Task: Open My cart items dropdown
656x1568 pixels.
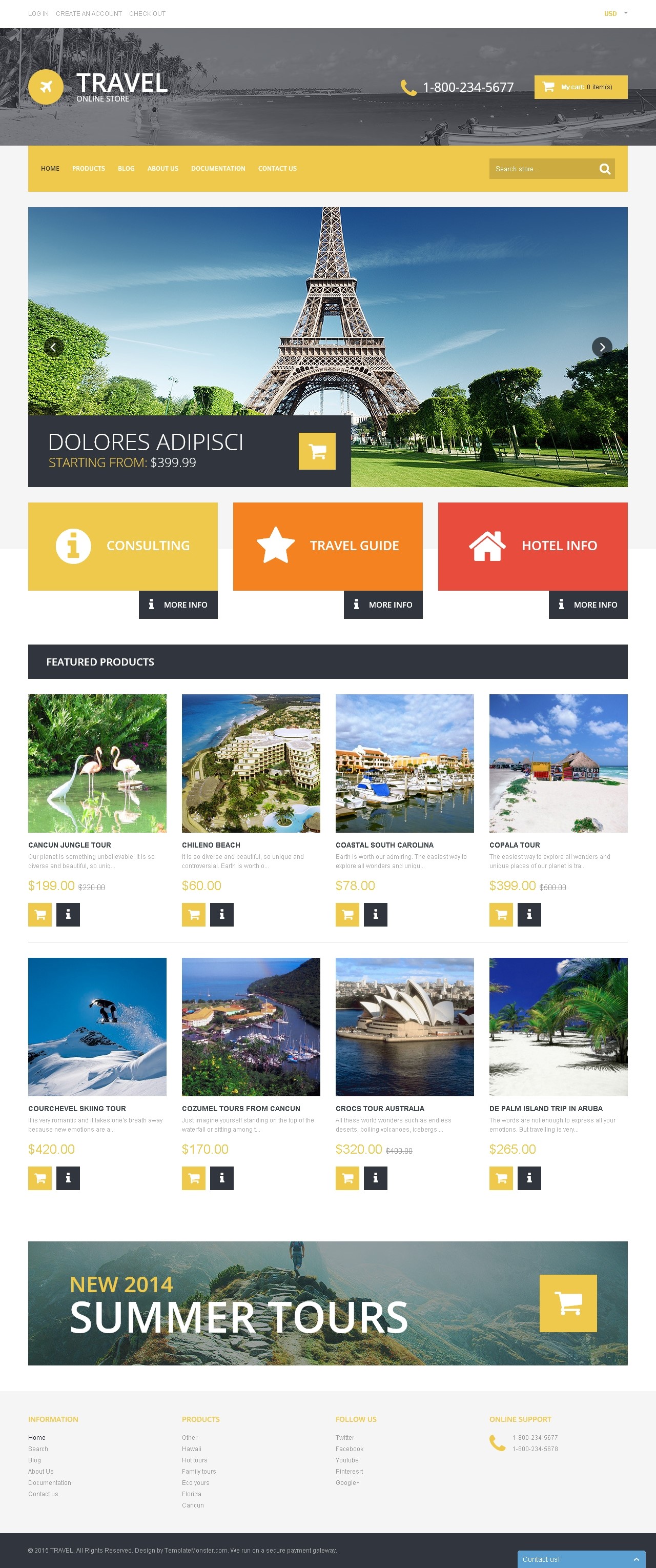Action: [x=581, y=87]
